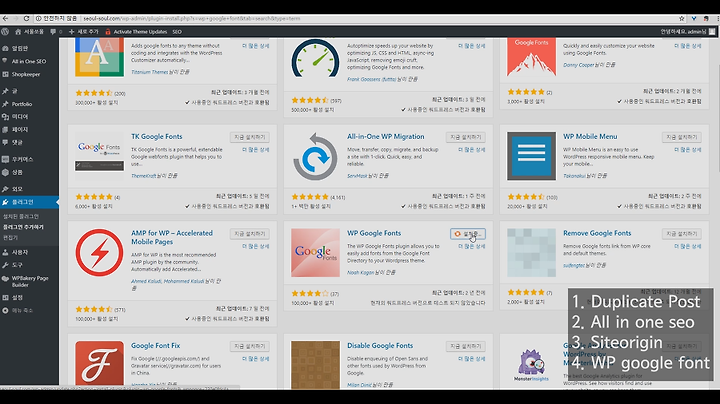720x404 pixels.
Task: Open the ThemeKraft author link
Action: pos(143,175)
